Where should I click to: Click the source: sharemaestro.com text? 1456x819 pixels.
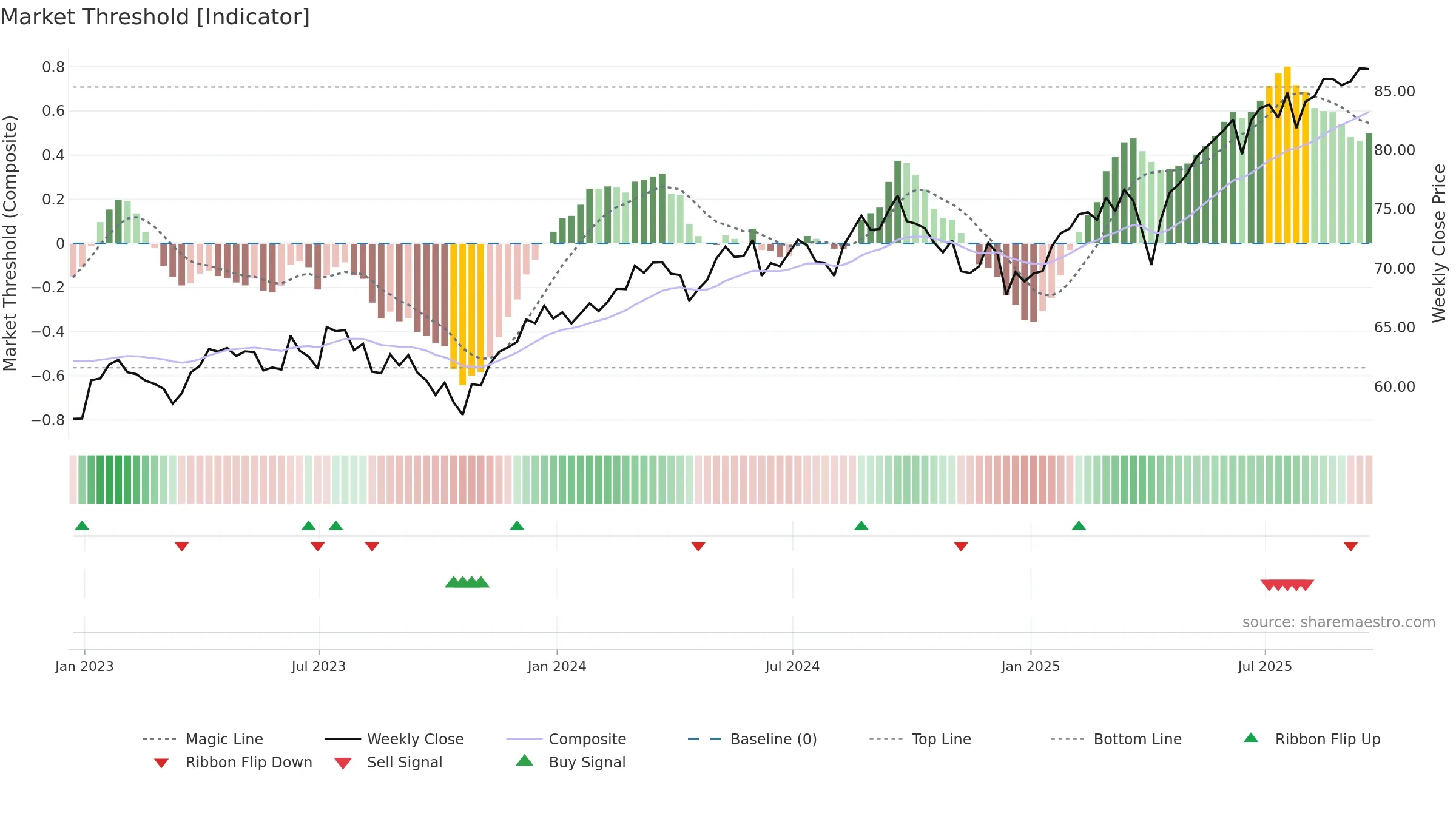[x=1339, y=622]
